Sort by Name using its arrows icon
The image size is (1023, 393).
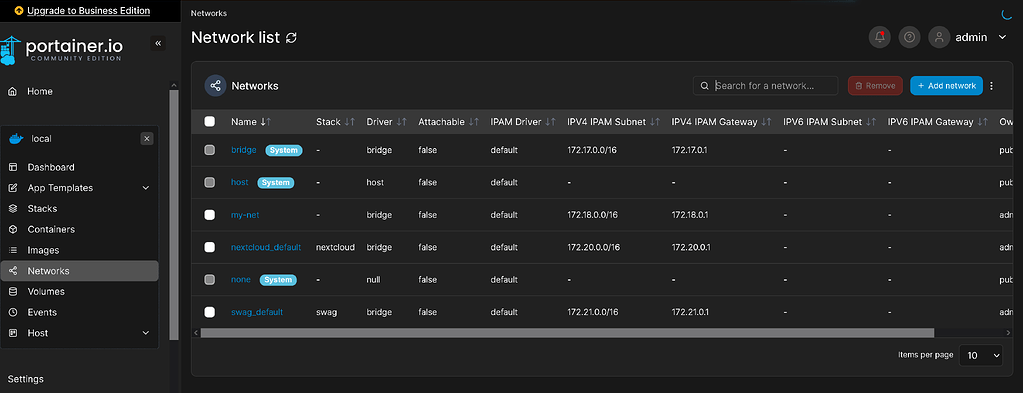(x=266, y=121)
